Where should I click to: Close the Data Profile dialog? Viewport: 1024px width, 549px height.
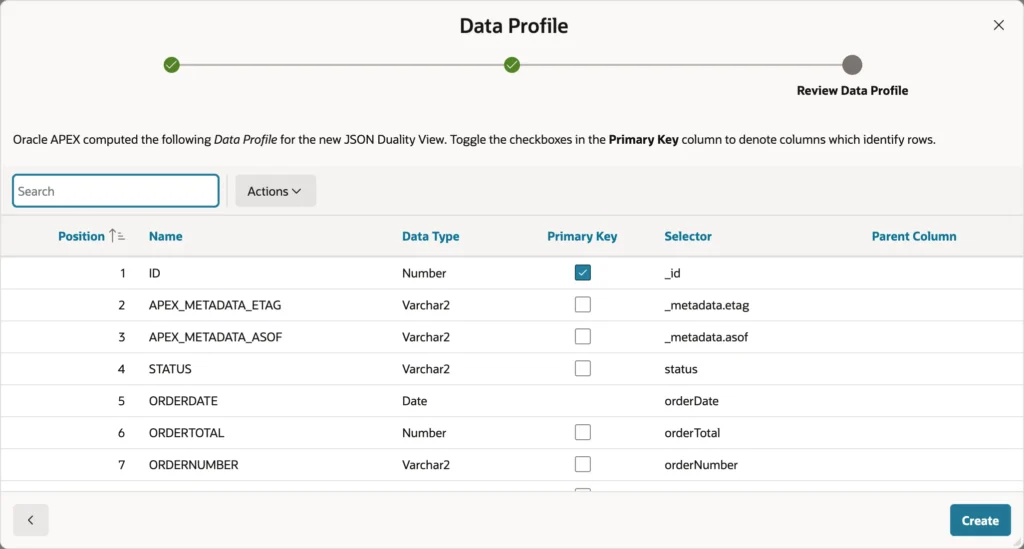point(999,25)
